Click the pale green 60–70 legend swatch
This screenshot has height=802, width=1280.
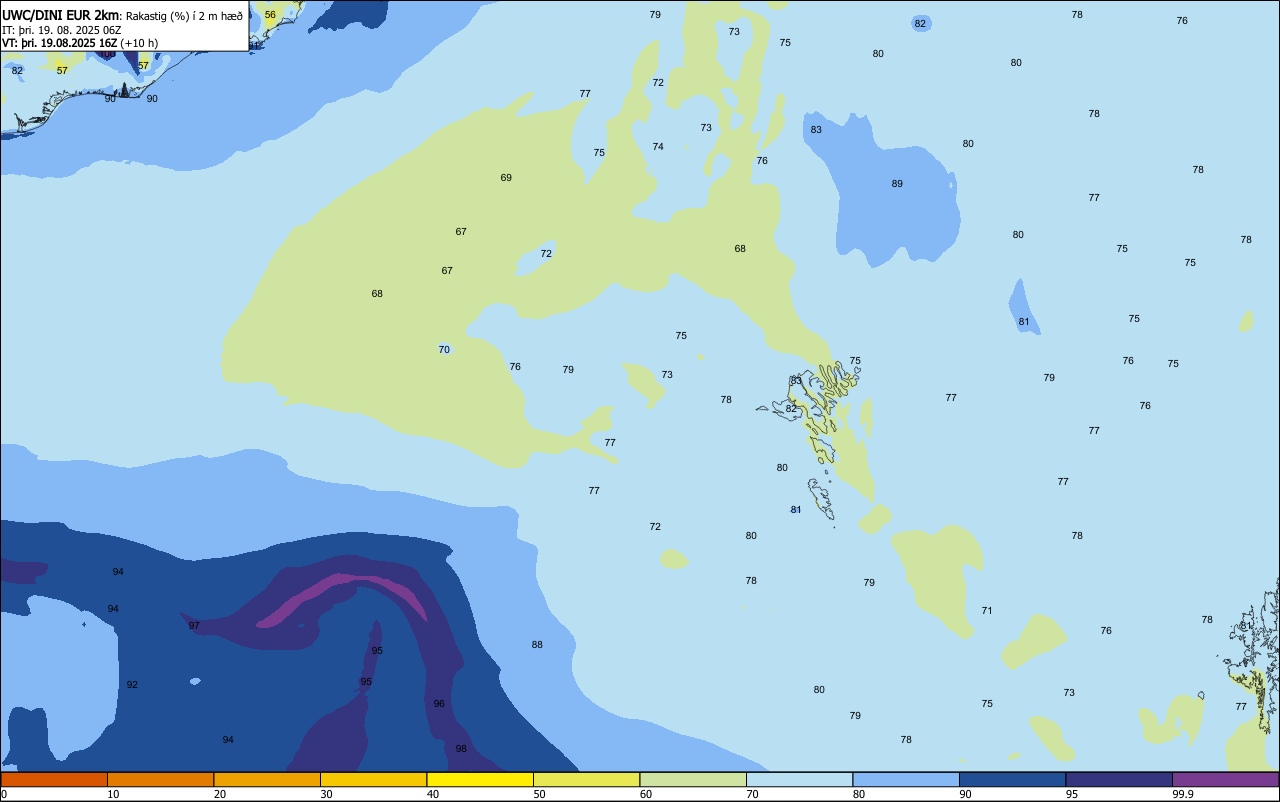693,780
